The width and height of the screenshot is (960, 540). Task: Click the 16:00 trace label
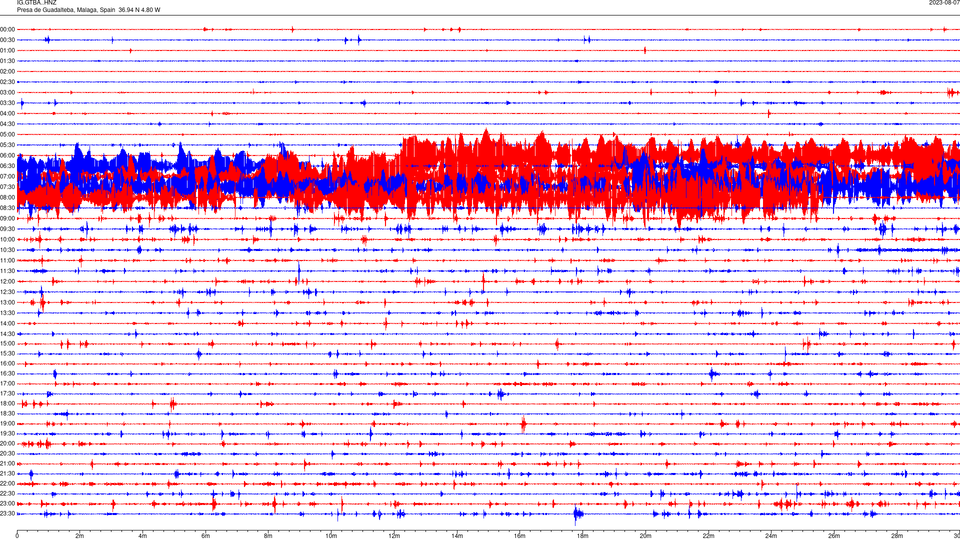pos(7,364)
